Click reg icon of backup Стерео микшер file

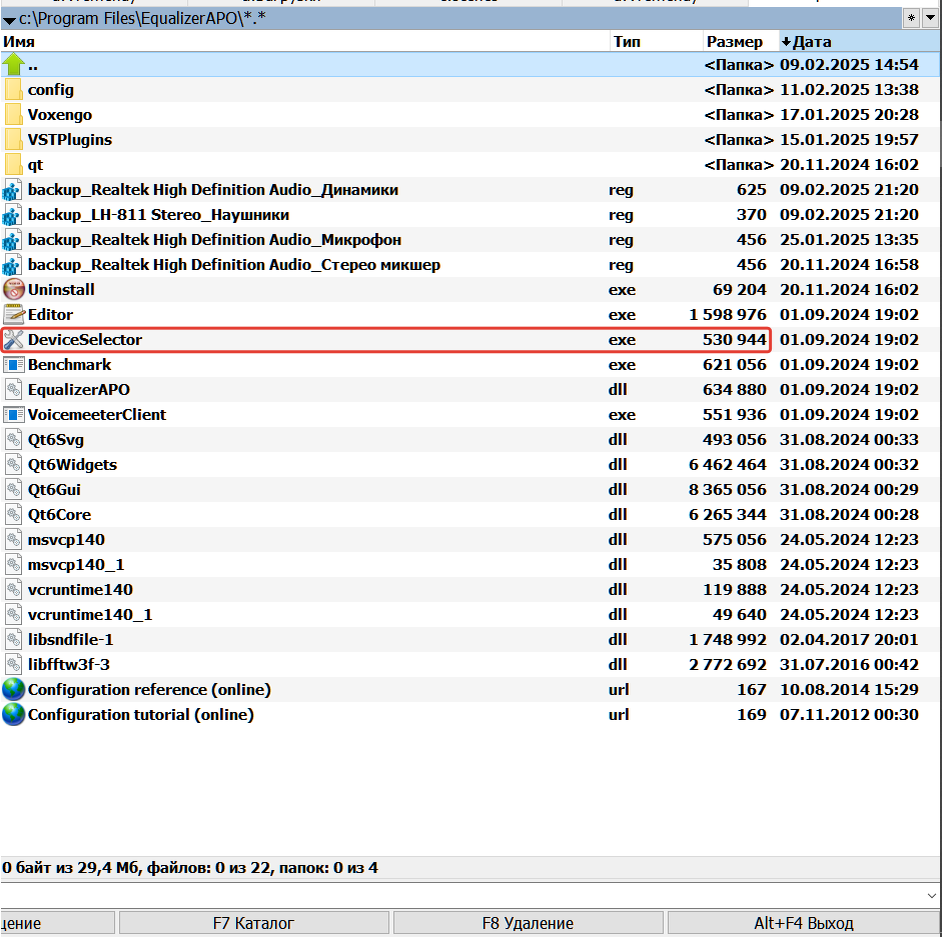click(x=12, y=265)
